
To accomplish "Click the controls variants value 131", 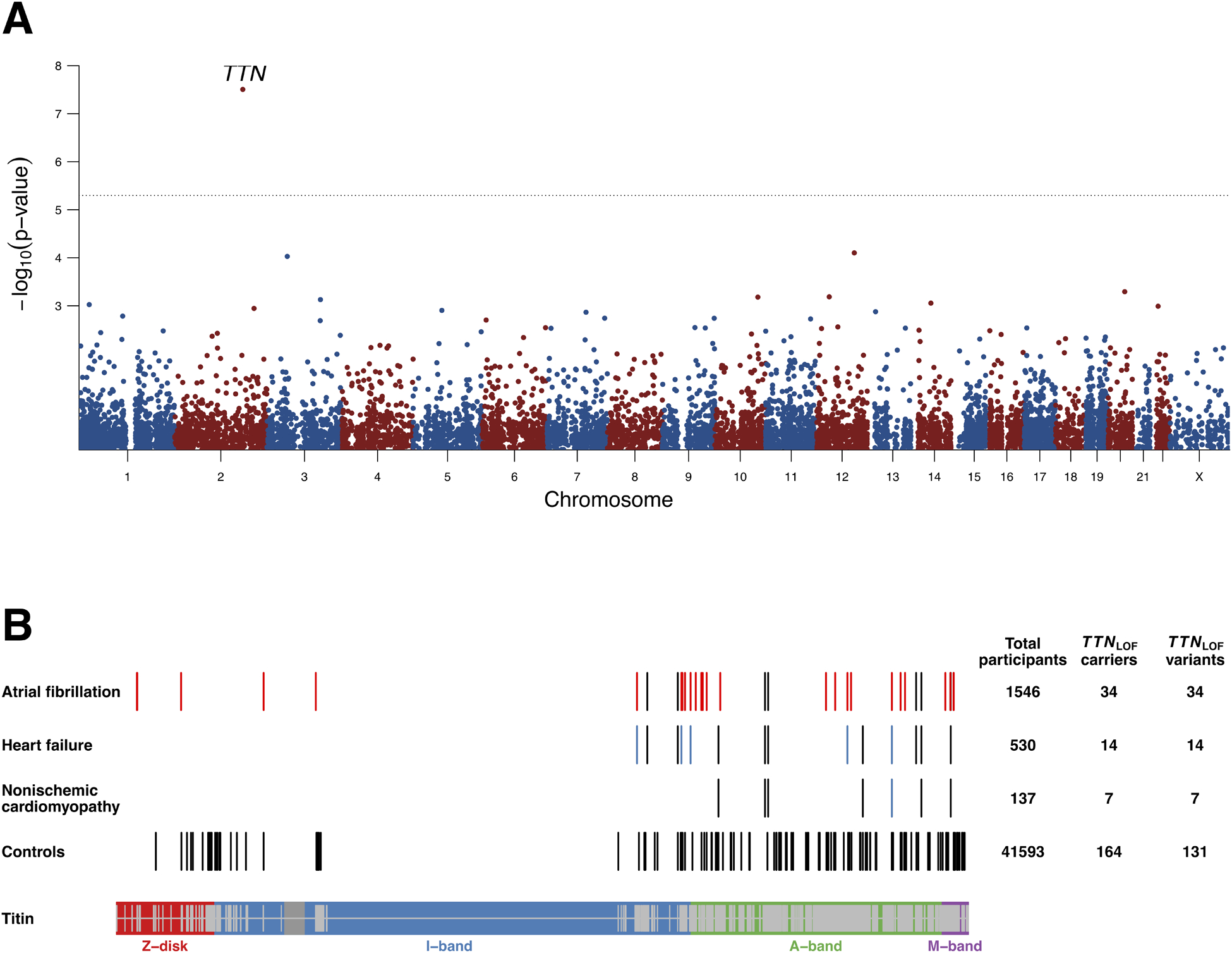I will coord(1195,852).
